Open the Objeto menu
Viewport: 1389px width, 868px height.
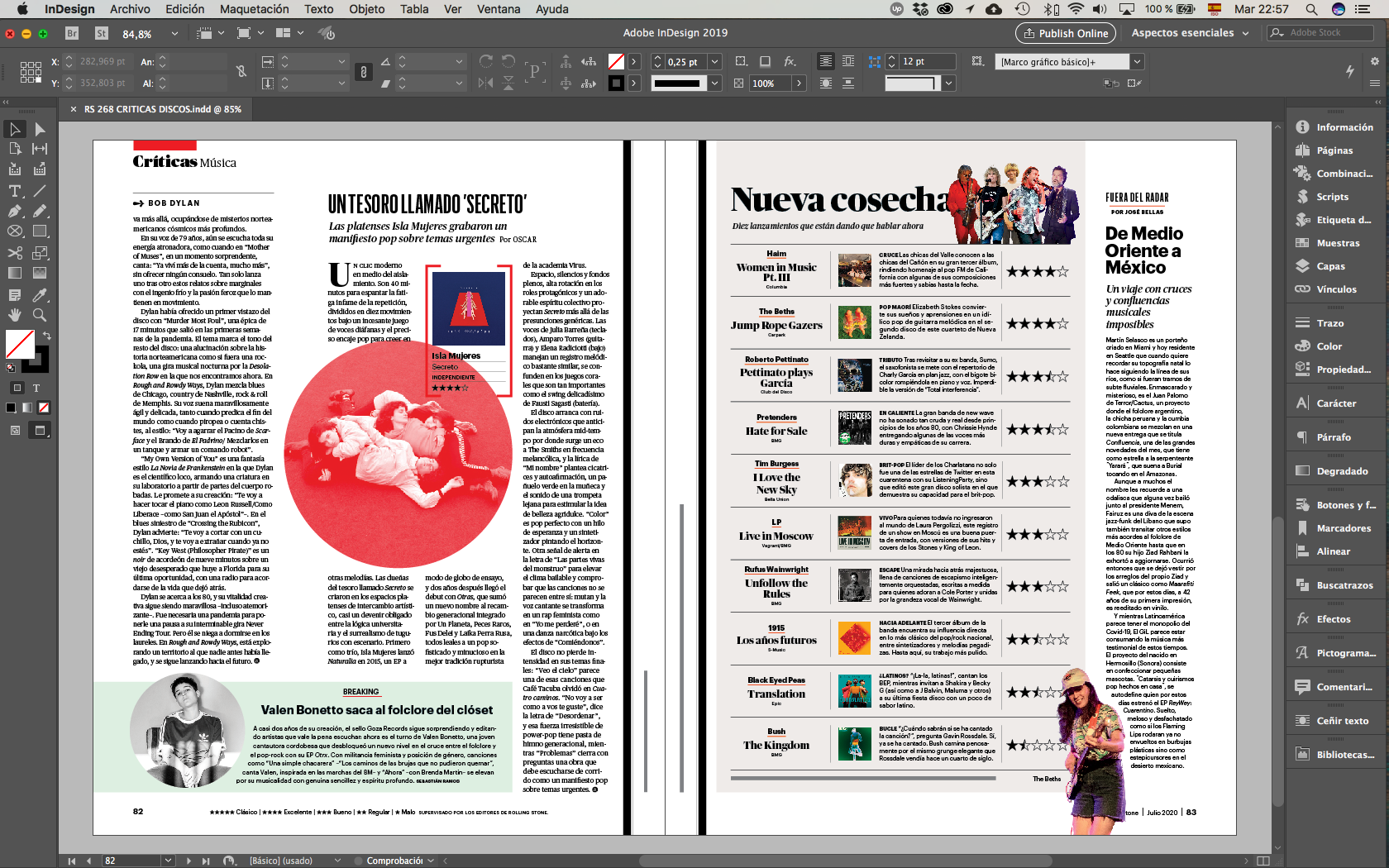tap(366, 9)
